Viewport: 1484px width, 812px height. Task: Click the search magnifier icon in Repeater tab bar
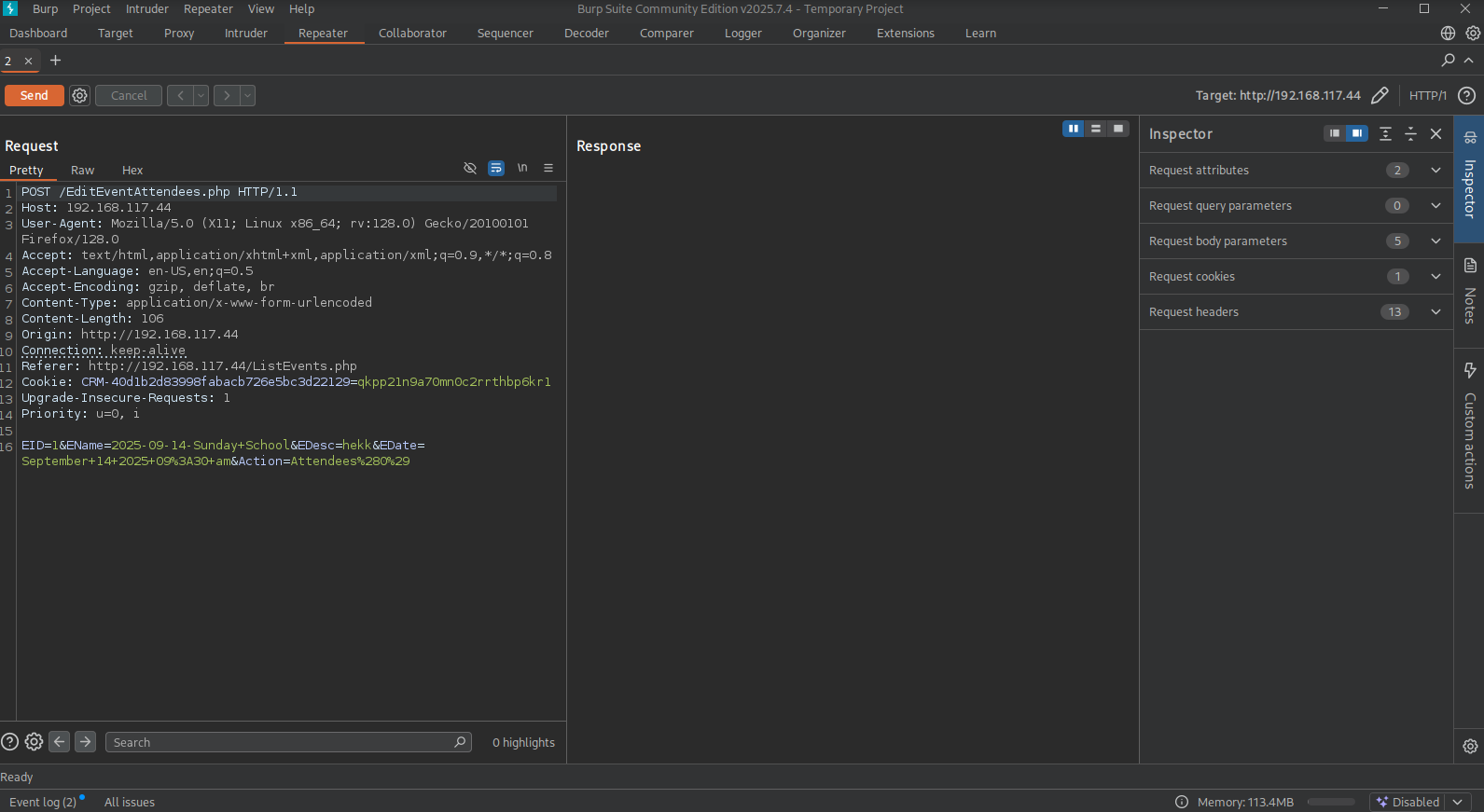point(1448,60)
